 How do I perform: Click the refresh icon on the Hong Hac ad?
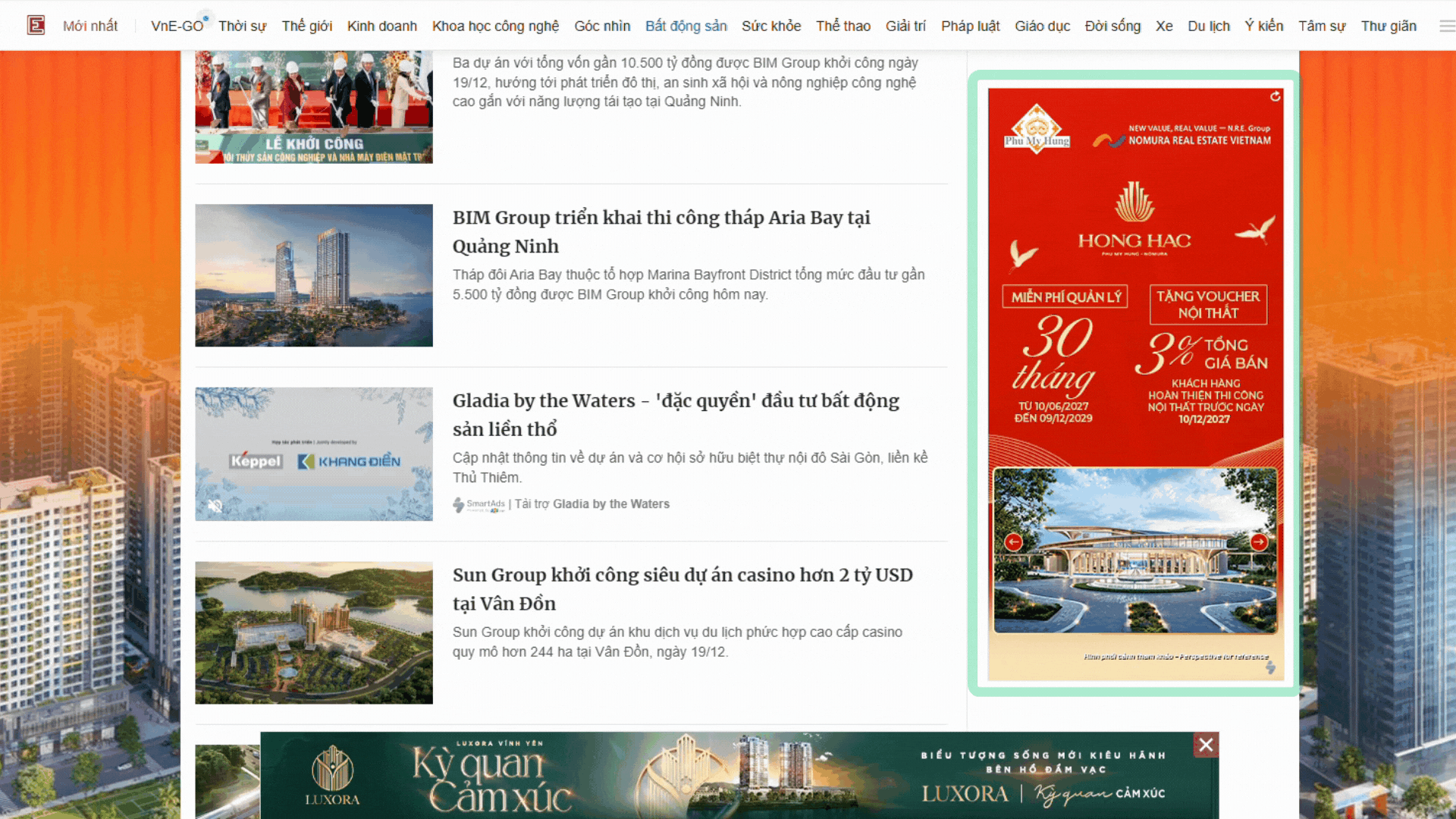1276,96
